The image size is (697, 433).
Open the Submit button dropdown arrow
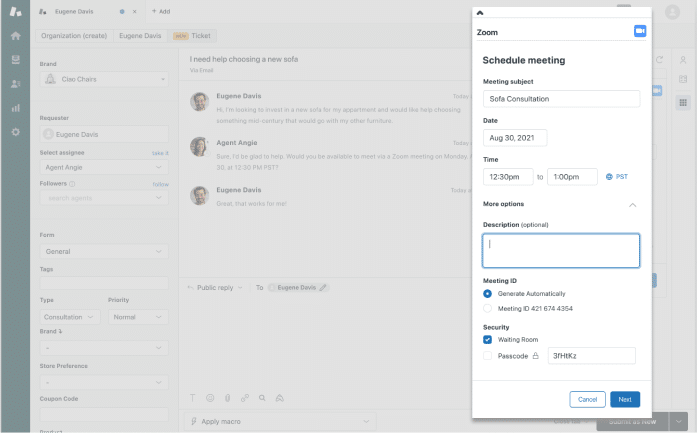(678, 421)
